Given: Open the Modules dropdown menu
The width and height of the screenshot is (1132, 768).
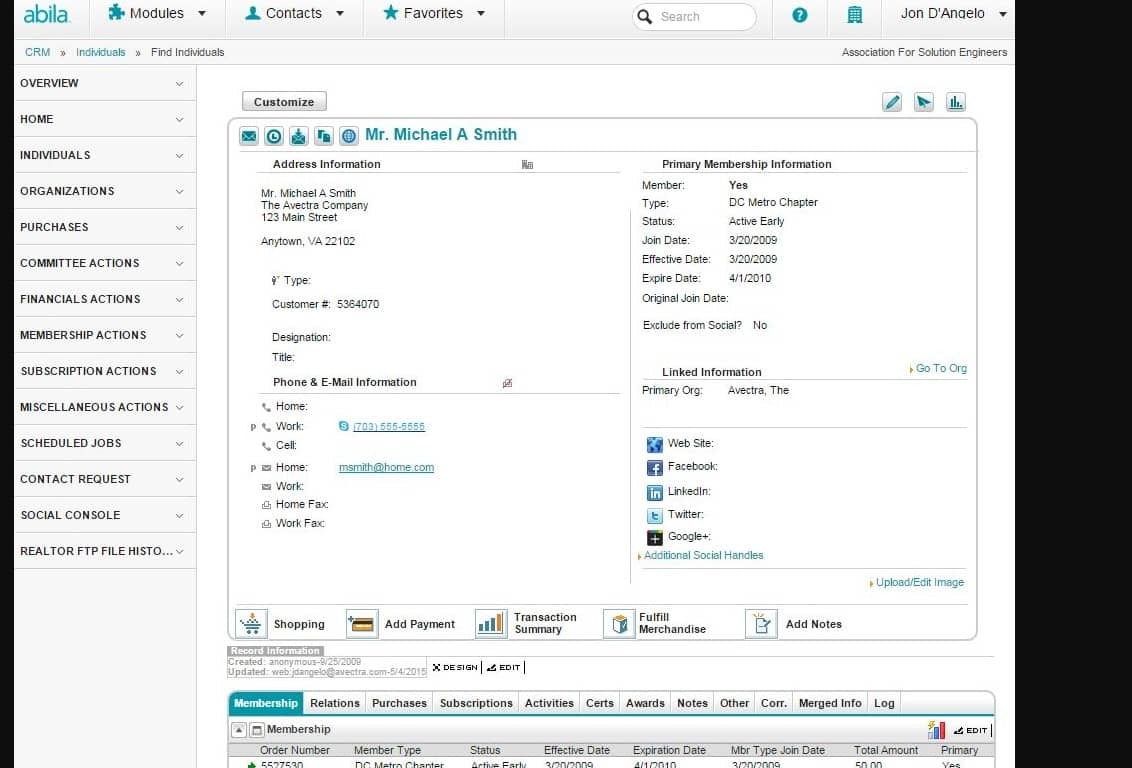Looking at the screenshot, I should (x=157, y=14).
